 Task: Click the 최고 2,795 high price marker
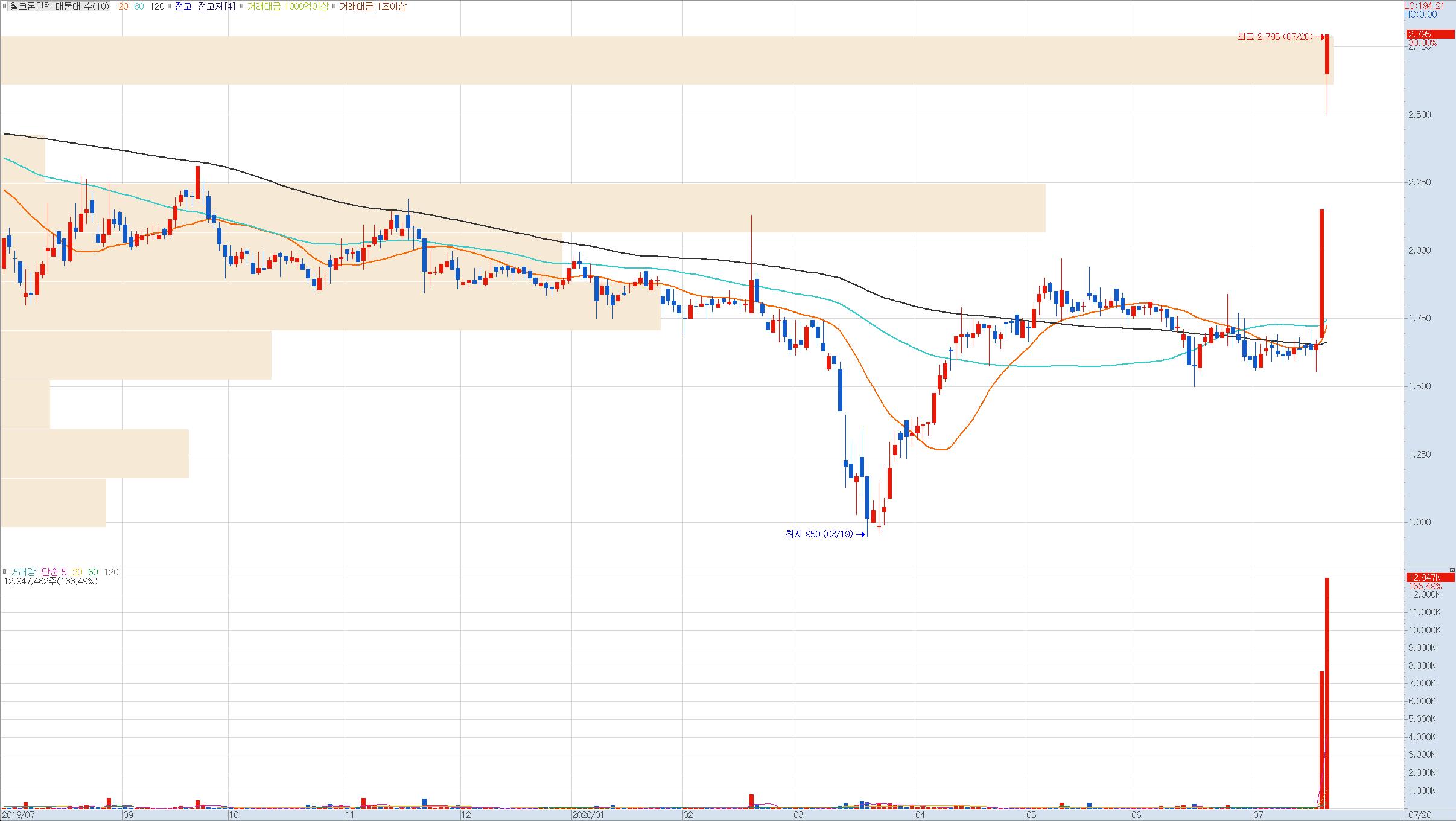tap(1274, 37)
